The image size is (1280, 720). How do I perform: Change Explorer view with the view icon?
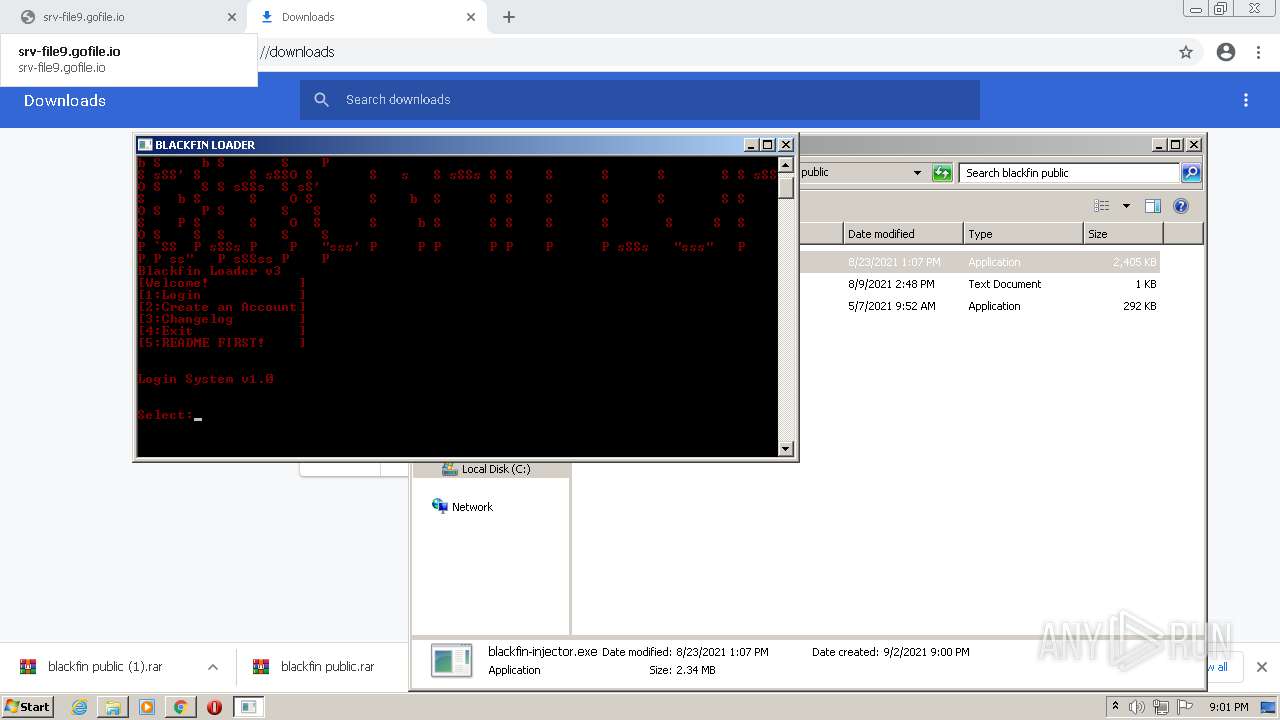coord(1102,206)
